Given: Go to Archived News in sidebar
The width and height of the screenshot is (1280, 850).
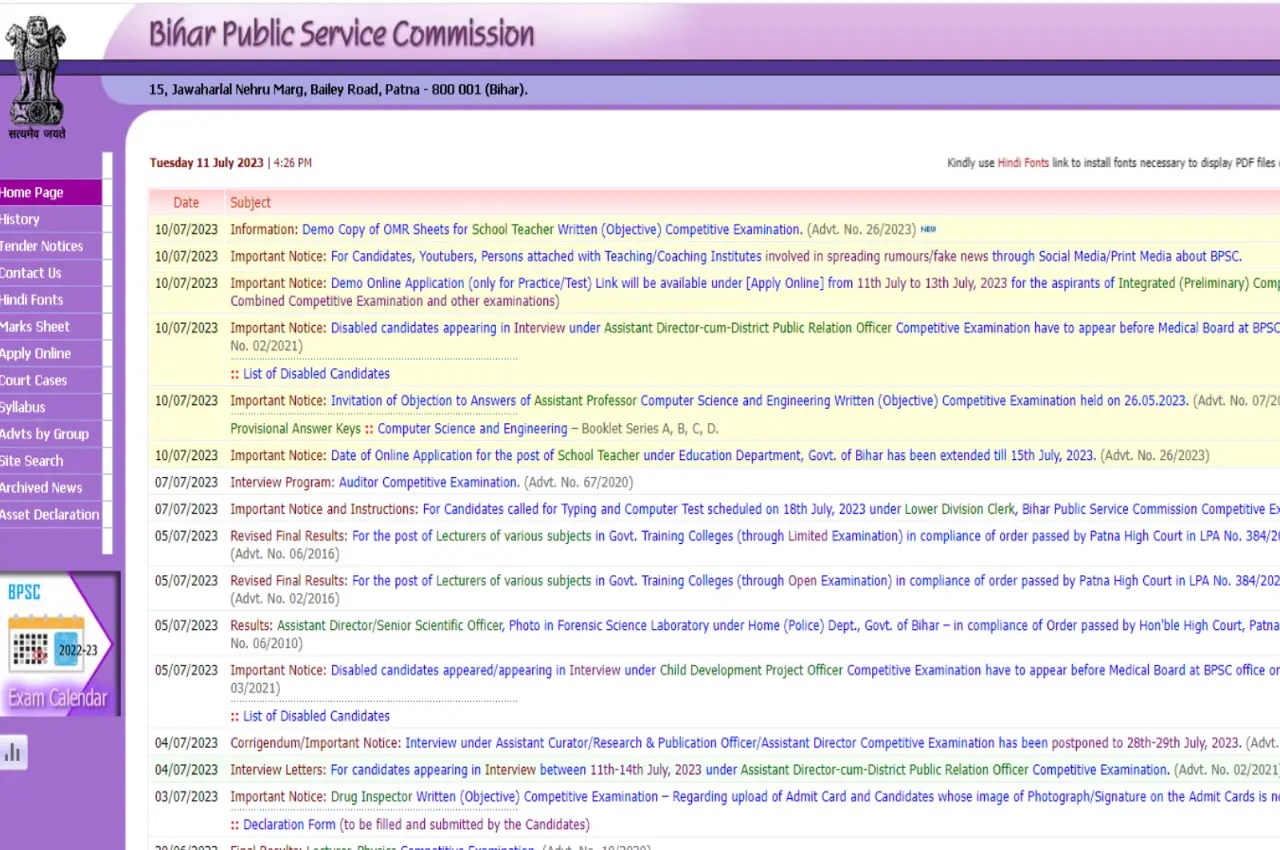Looking at the screenshot, I should coord(50,488).
